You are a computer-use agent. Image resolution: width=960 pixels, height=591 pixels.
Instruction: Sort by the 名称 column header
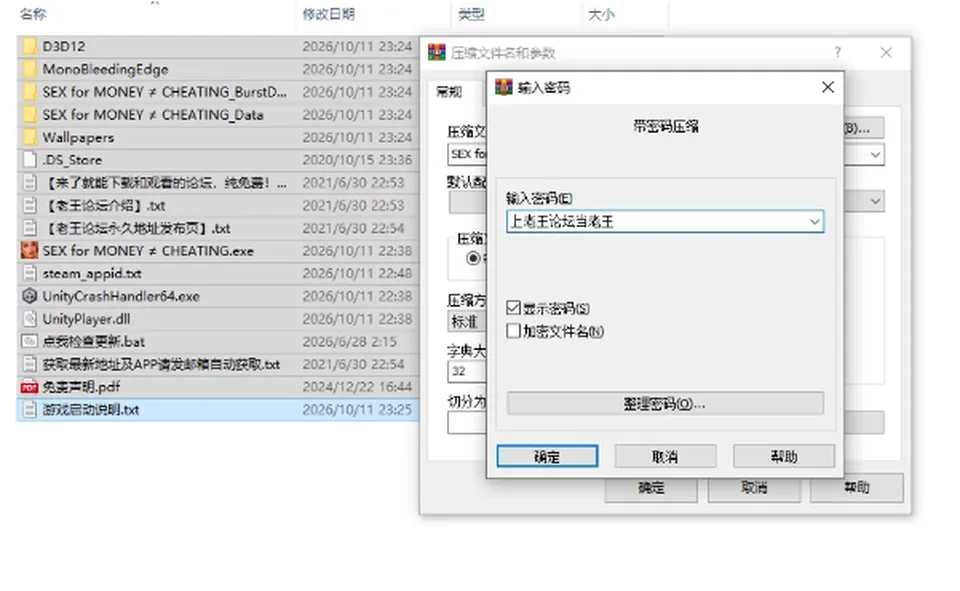click(33, 14)
